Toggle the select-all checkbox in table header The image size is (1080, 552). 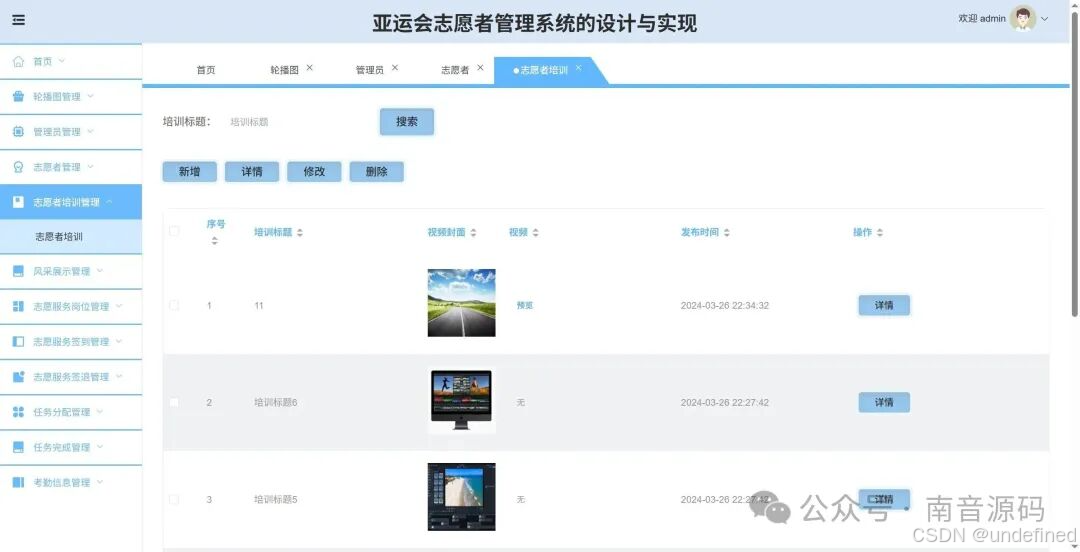coord(174,232)
